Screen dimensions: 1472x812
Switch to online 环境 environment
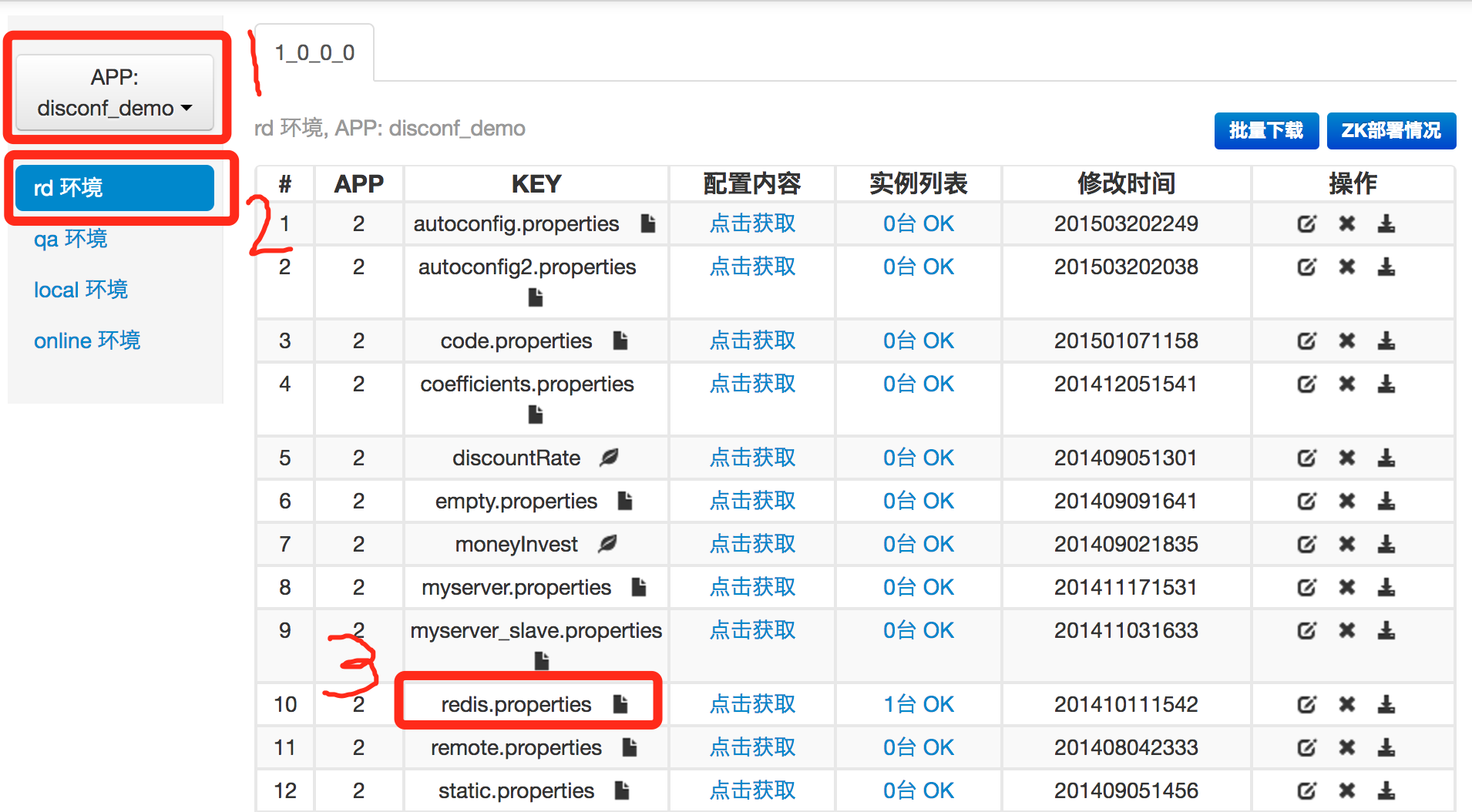click(x=87, y=341)
